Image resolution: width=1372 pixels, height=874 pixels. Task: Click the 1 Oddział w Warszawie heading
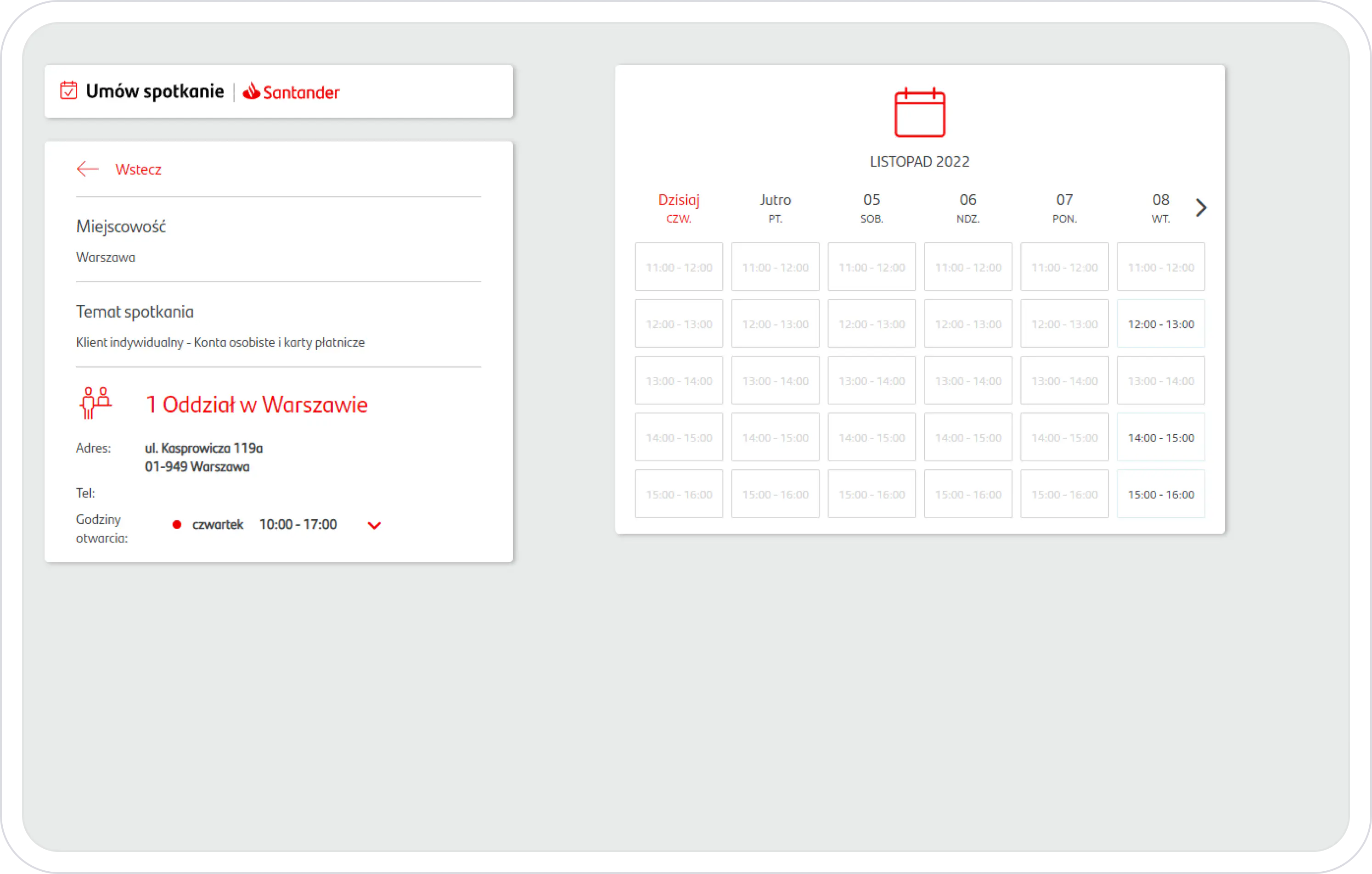pyautogui.click(x=256, y=404)
